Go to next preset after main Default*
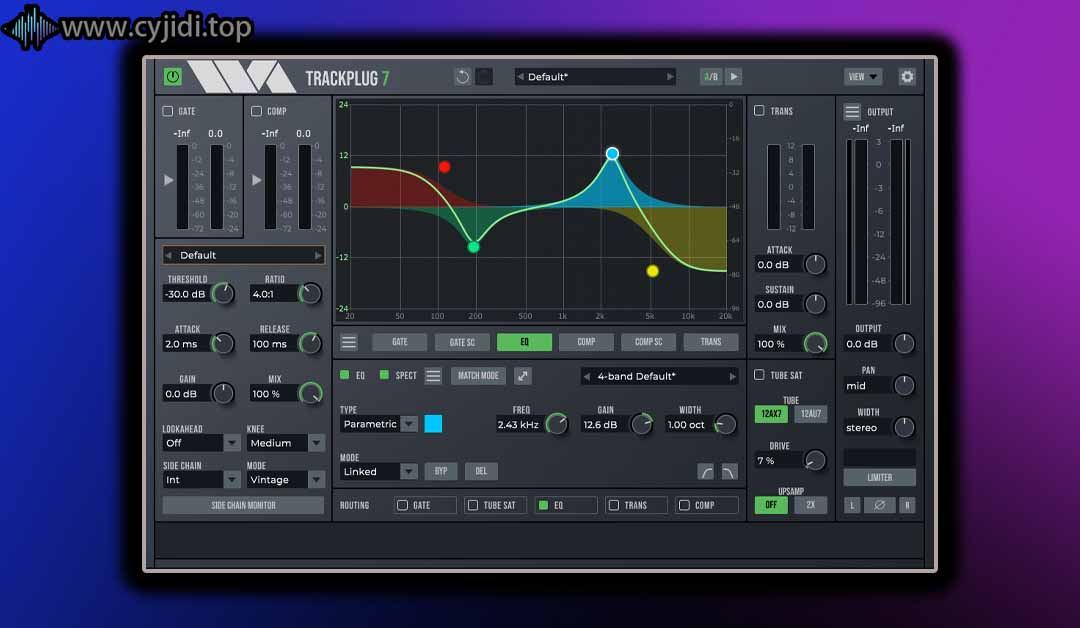 click(669, 76)
